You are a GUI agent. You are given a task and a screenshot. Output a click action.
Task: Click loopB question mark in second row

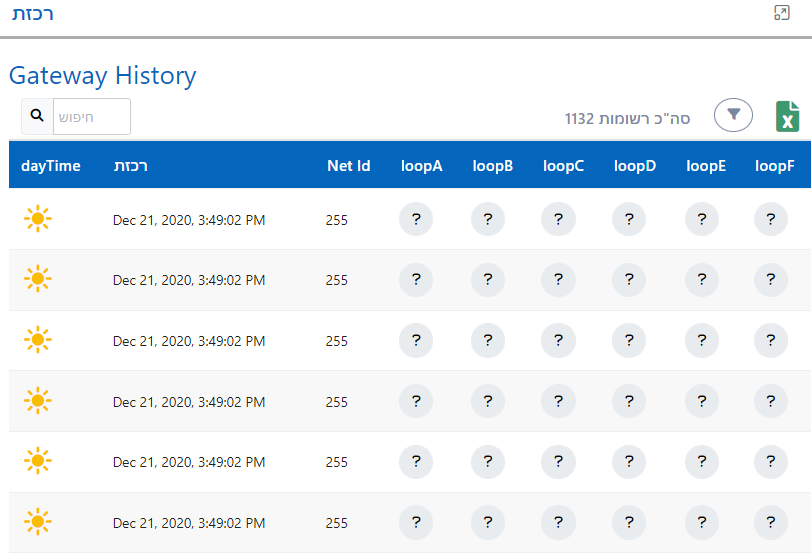coord(487,280)
